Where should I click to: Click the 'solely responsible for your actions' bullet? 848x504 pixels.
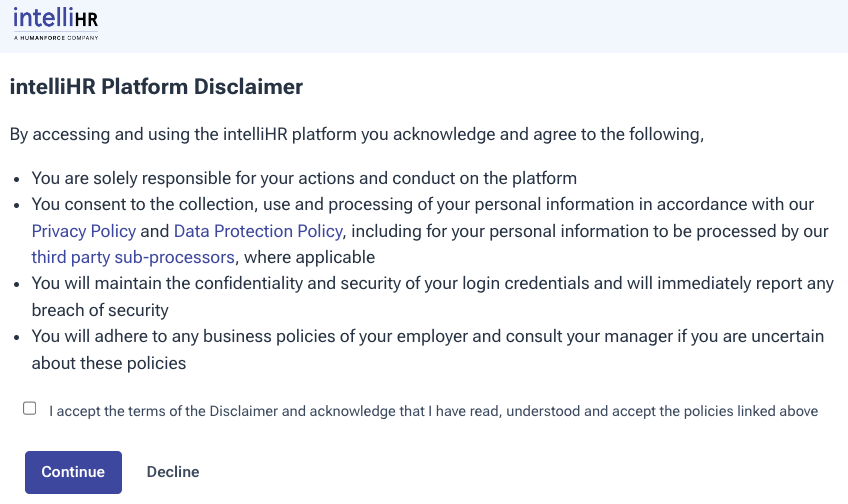click(304, 179)
